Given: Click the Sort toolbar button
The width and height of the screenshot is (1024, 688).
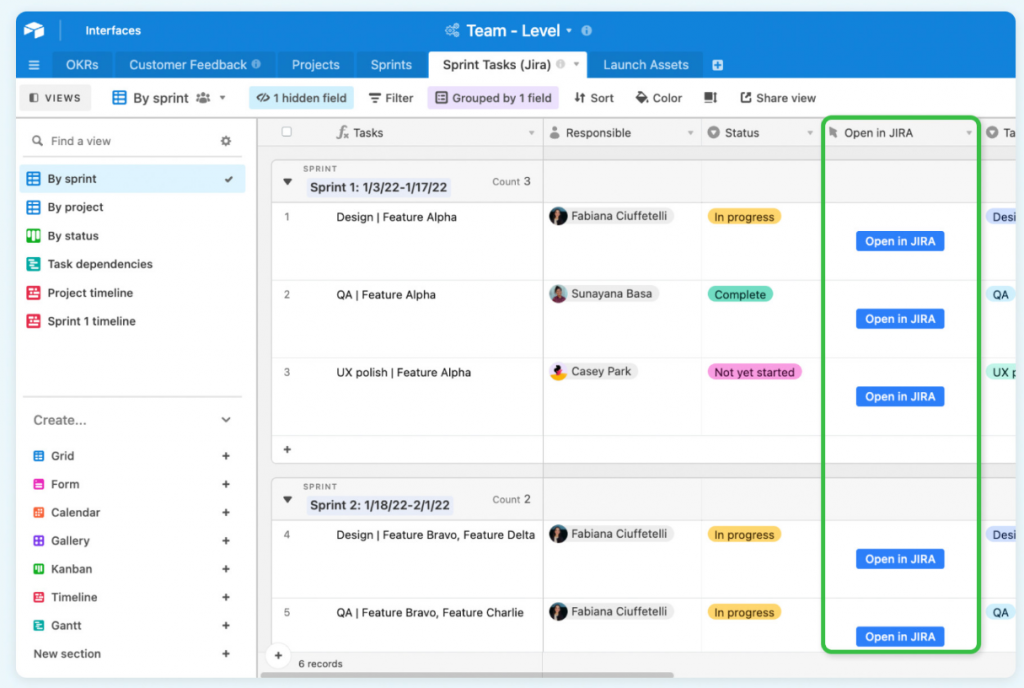Looking at the screenshot, I should click(x=594, y=98).
